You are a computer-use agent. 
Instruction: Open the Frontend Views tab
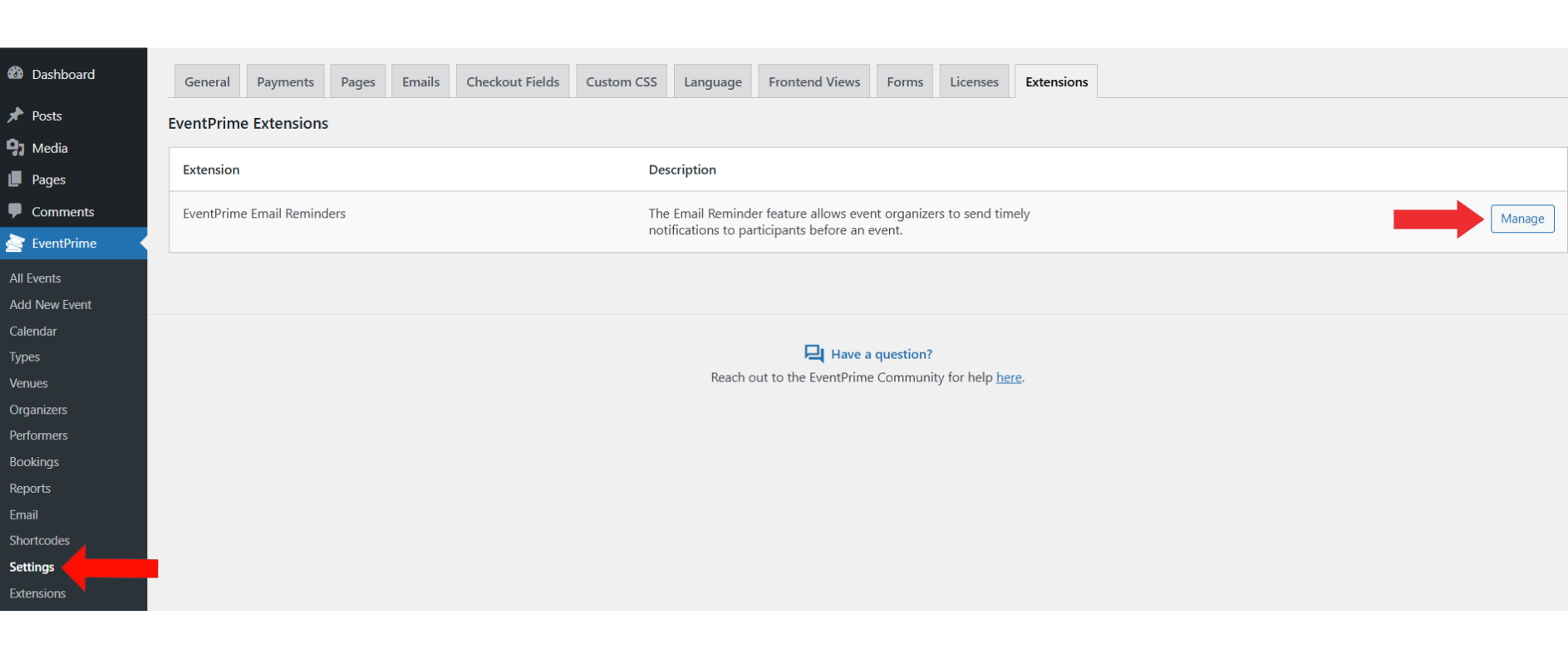[x=814, y=81]
